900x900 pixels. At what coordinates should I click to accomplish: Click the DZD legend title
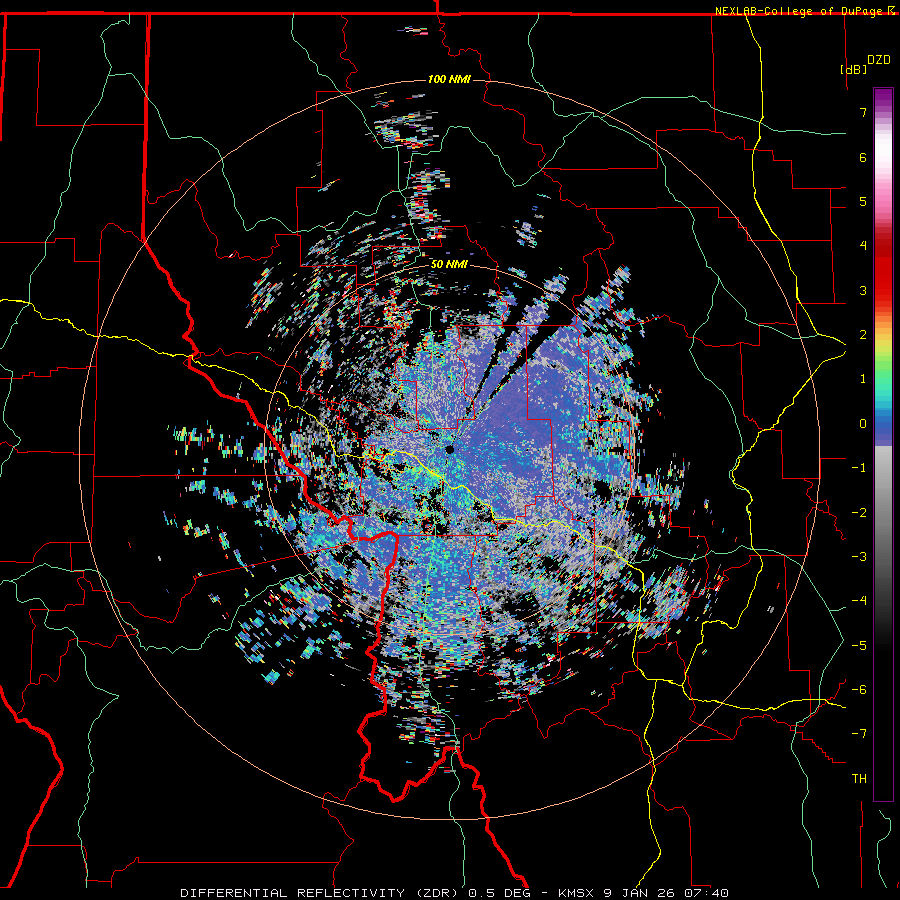coord(878,60)
